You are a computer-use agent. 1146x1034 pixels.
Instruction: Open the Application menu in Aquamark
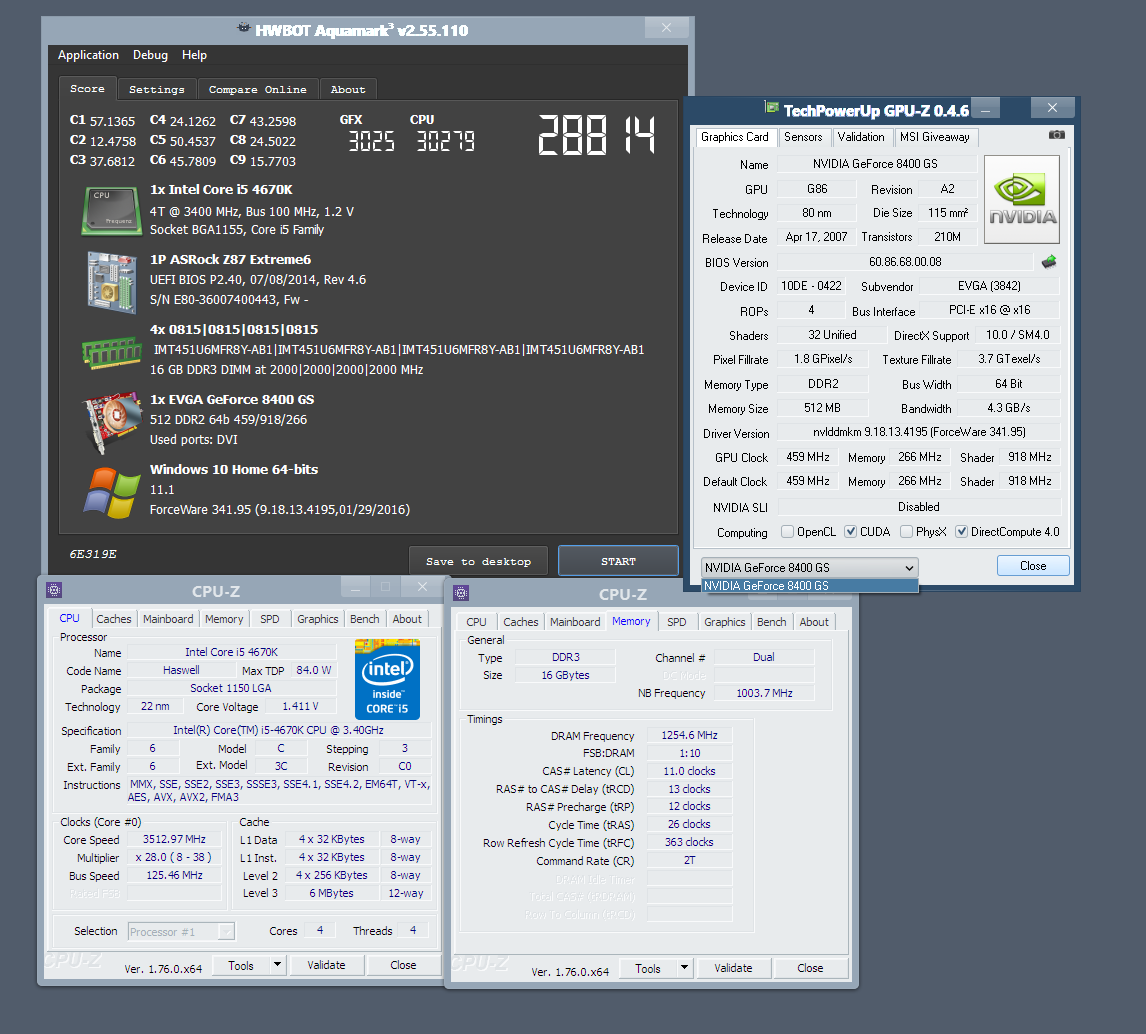coord(88,55)
